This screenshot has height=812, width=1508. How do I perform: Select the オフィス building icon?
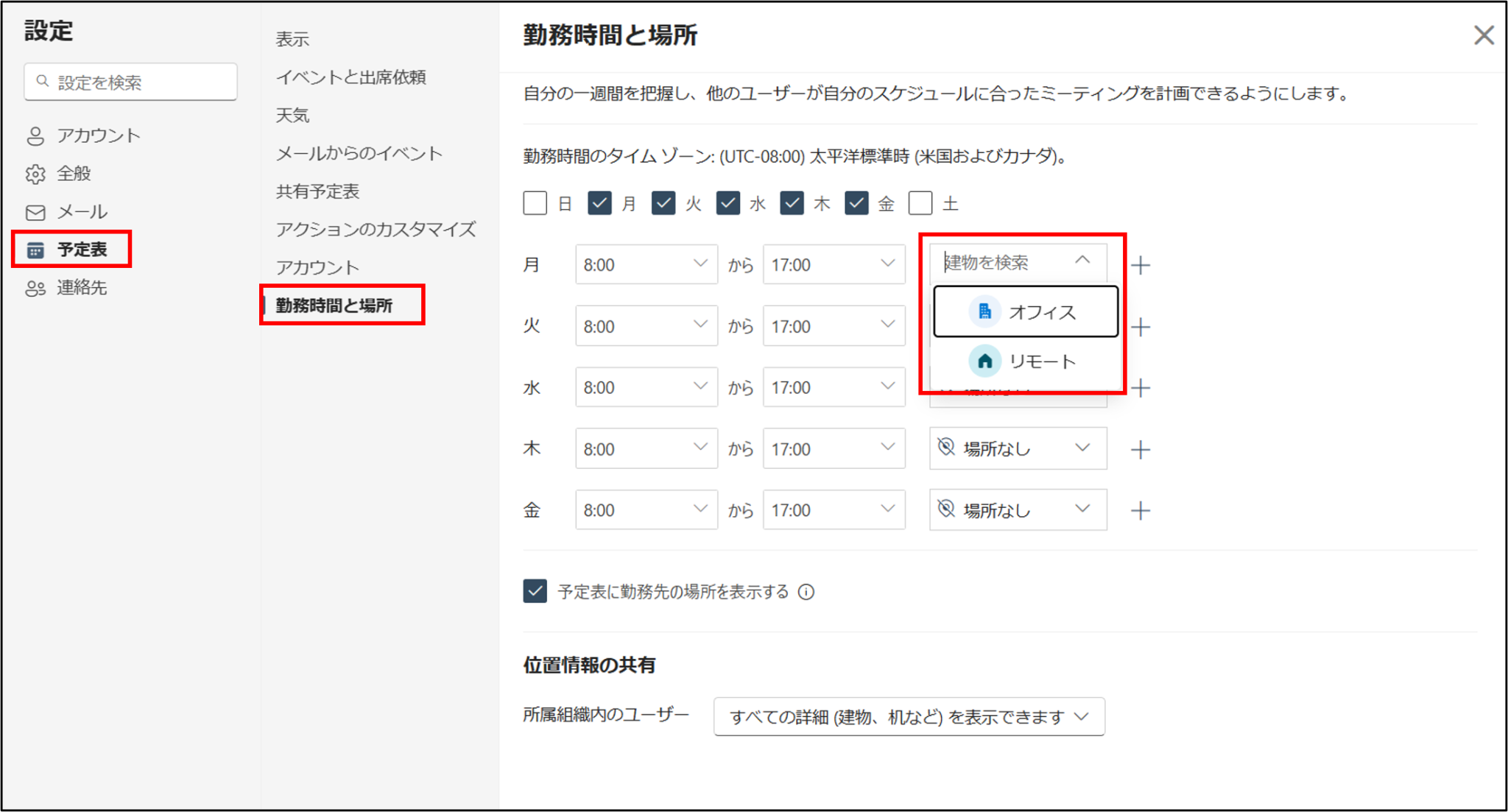(984, 311)
